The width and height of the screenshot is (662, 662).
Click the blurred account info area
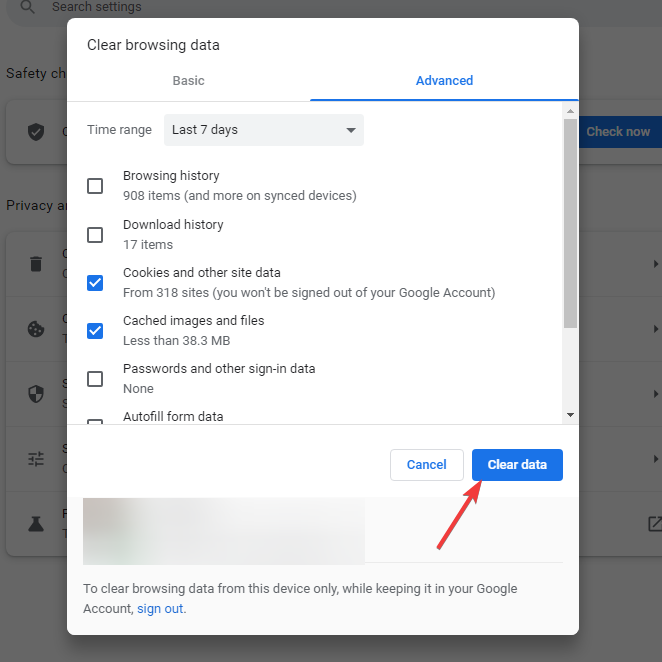point(224,531)
